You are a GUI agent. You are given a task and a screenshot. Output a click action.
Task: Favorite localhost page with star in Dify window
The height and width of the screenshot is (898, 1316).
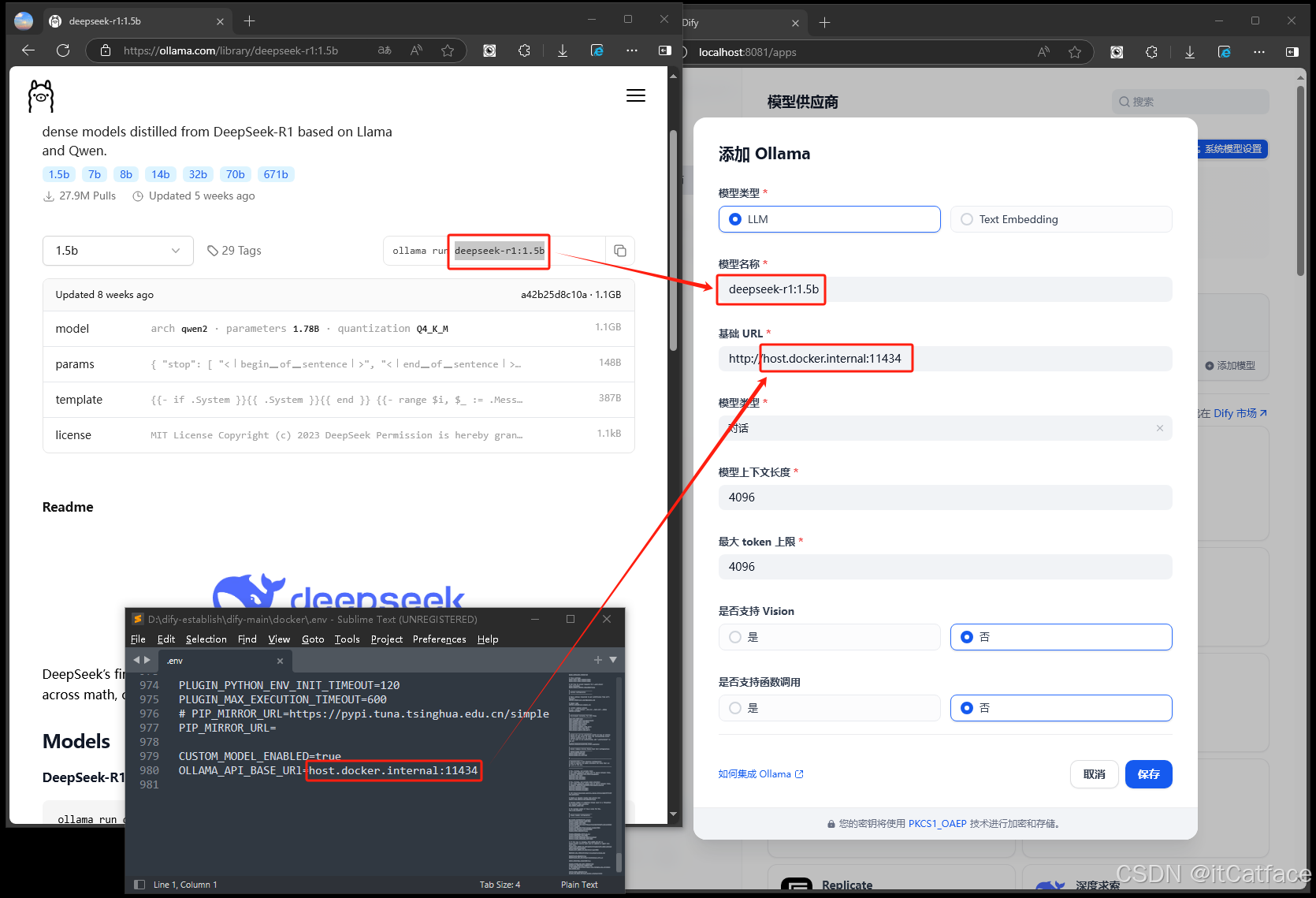click(1075, 52)
